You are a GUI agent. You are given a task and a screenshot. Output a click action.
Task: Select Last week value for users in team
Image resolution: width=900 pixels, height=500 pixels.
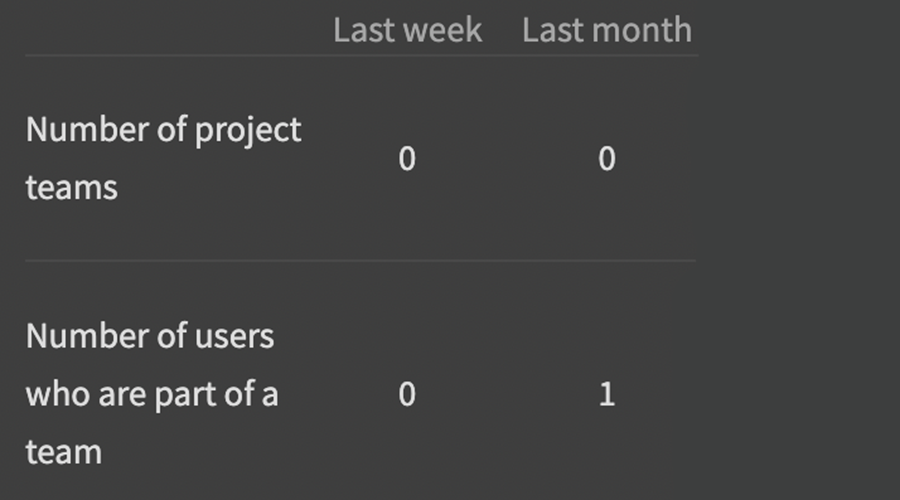(x=407, y=395)
